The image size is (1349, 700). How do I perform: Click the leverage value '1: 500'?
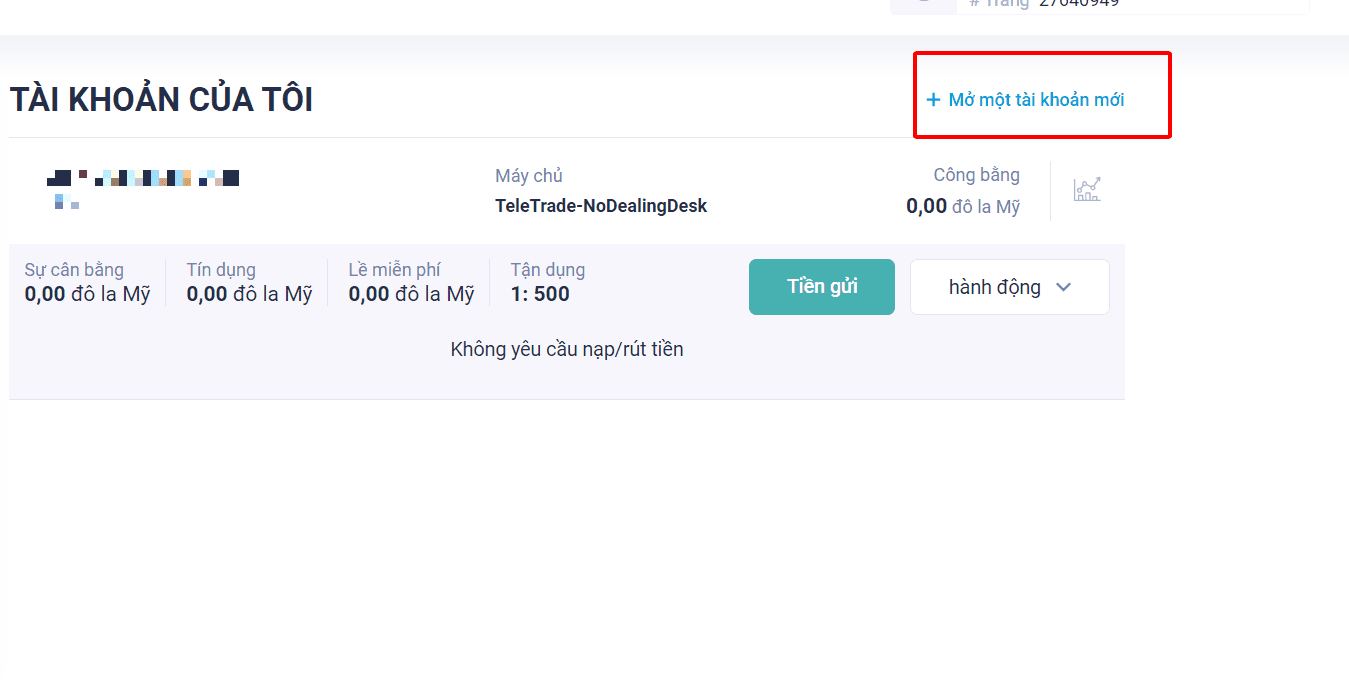pyautogui.click(x=540, y=294)
